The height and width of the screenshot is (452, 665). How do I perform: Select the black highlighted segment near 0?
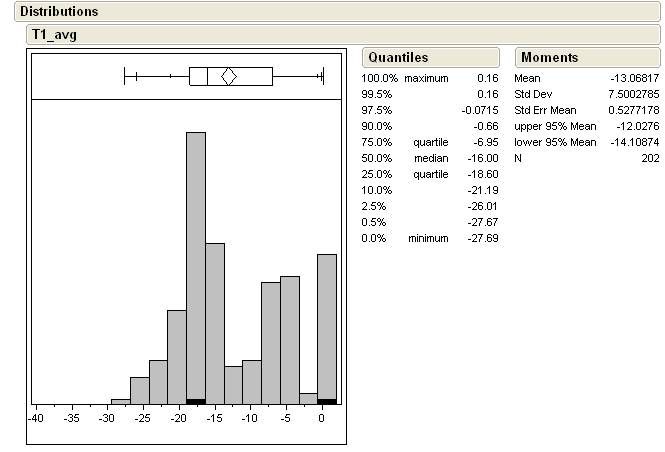pos(326,401)
